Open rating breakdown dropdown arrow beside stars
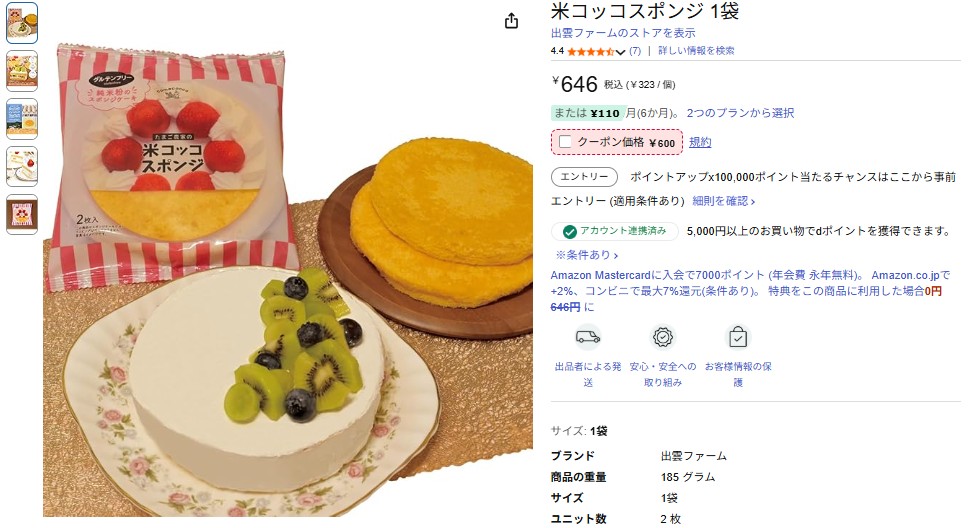Screen dimensions: 968x528 click(x=620, y=52)
